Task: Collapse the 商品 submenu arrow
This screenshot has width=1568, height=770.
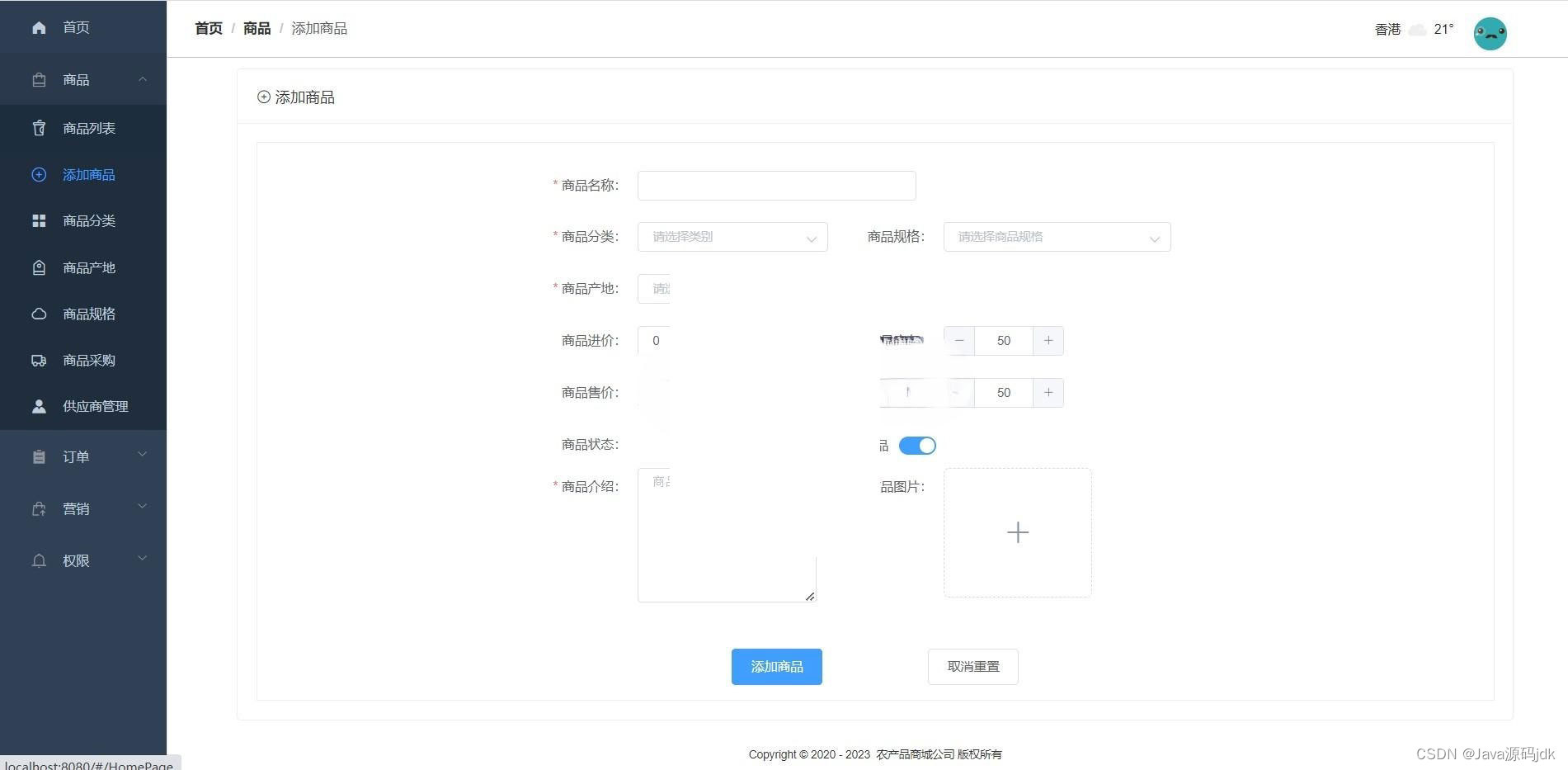Action: click(142, 79)
